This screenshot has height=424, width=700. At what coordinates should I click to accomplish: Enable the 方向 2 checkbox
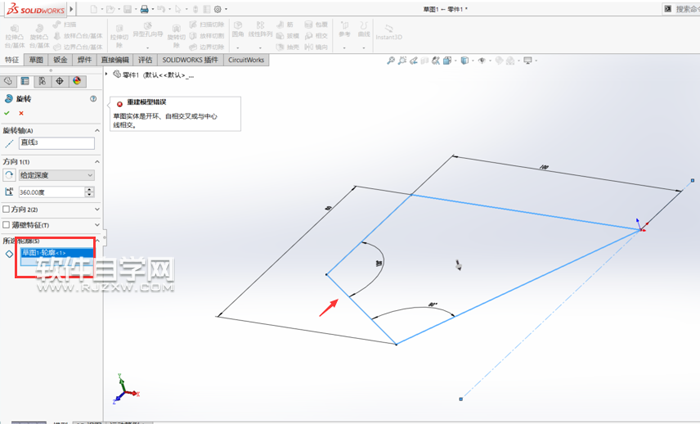[6, 209]
